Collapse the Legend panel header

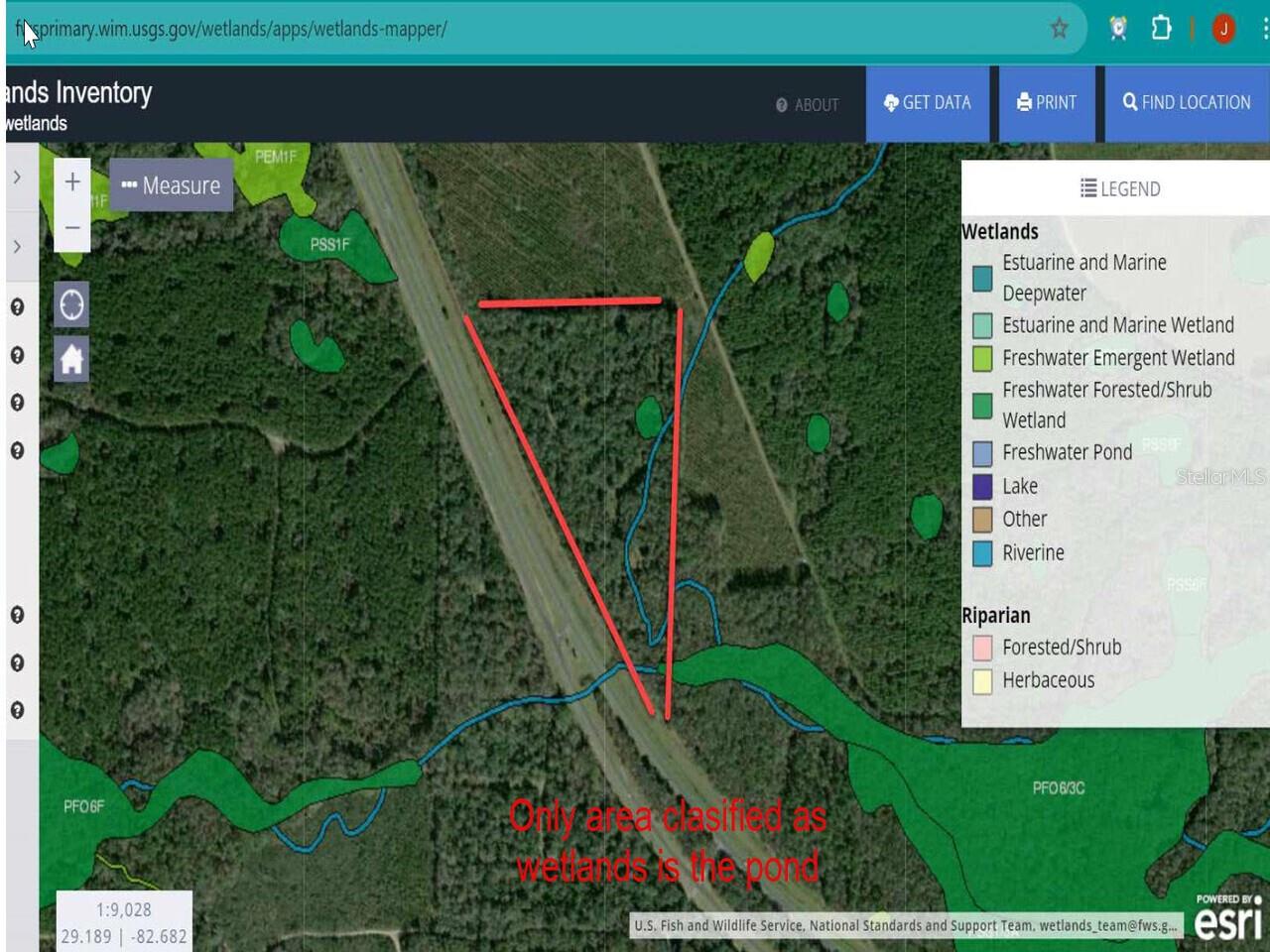(1119, 188)
